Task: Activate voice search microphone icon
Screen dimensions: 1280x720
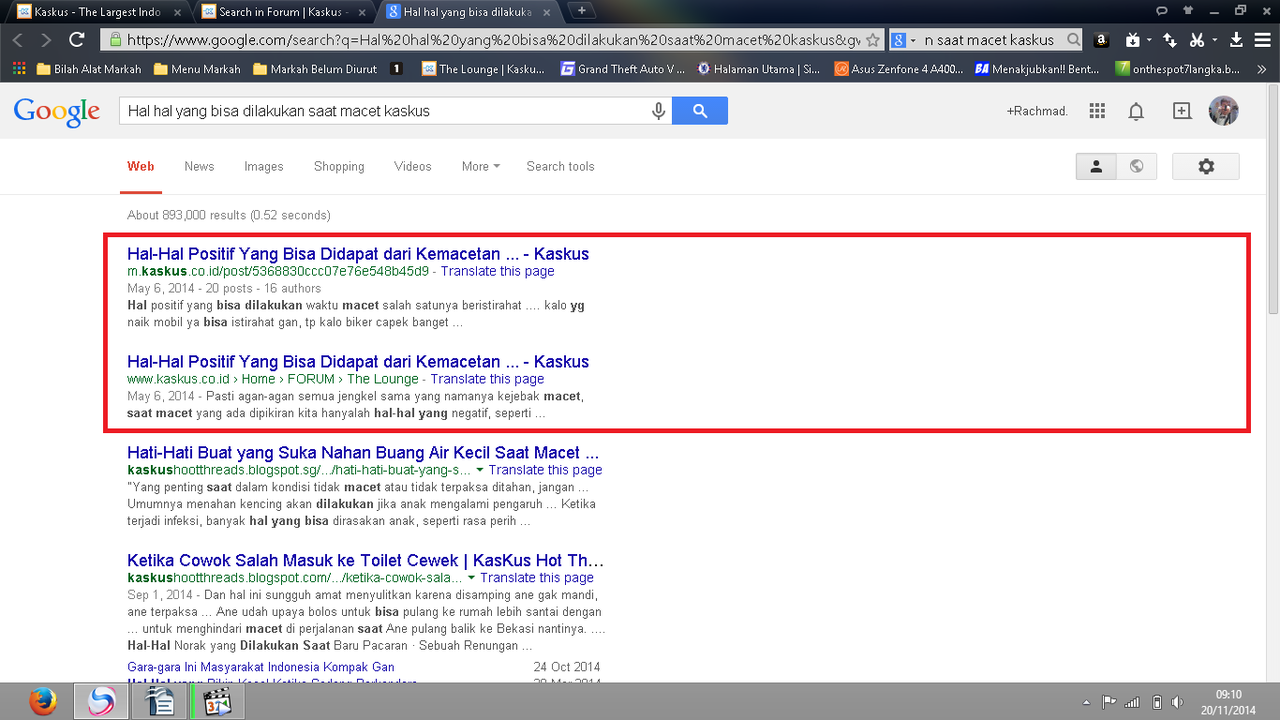Action: click(x=658, y=111)
